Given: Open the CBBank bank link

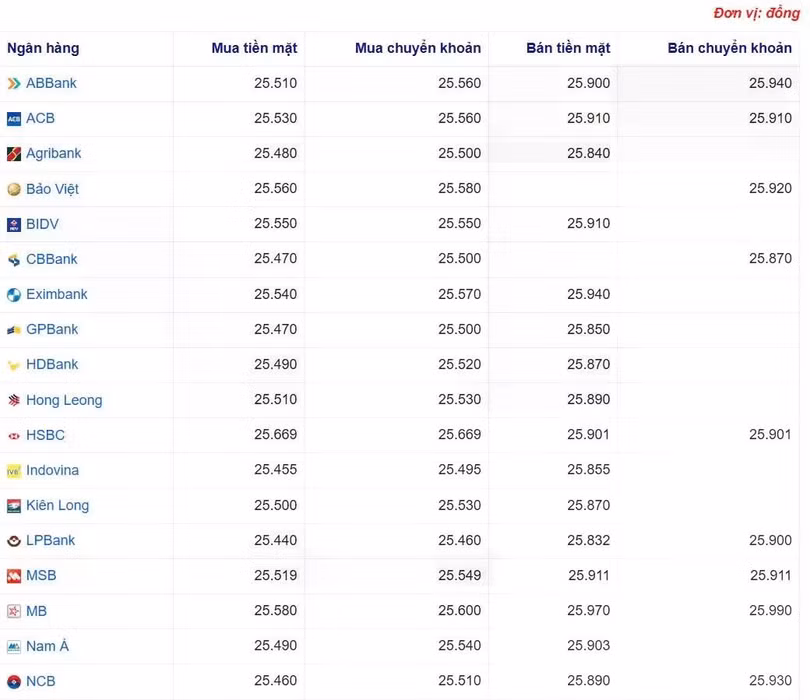Looking at the screenshot, I should pos(51,259).
